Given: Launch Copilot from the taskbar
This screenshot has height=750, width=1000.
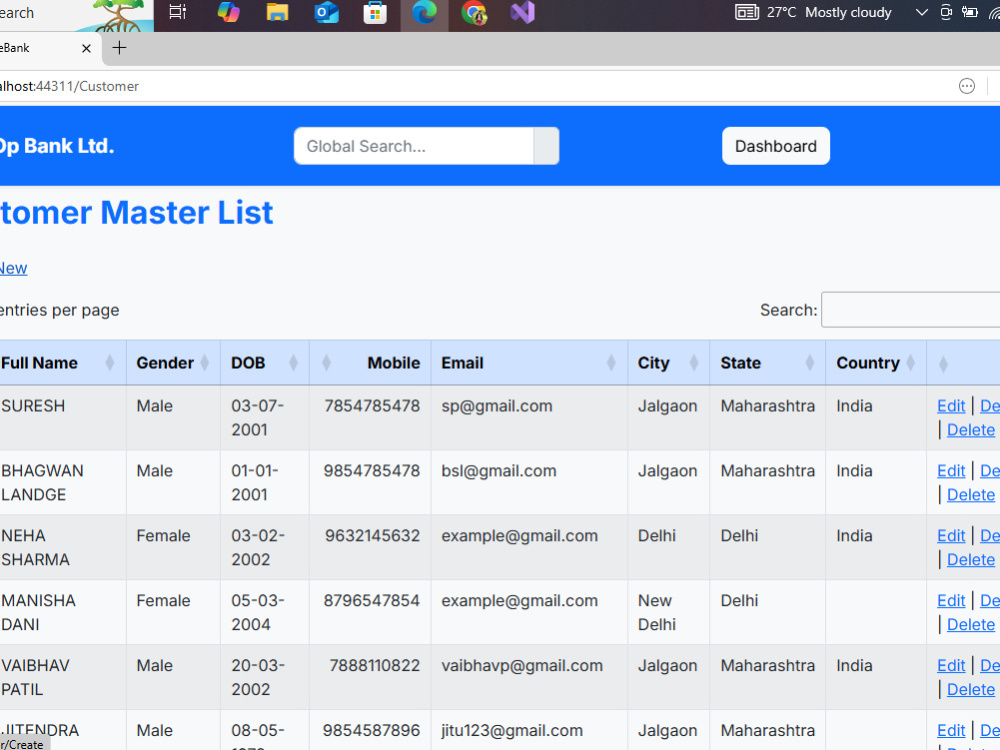Looking at the screenshot, I should click(228, 12).
